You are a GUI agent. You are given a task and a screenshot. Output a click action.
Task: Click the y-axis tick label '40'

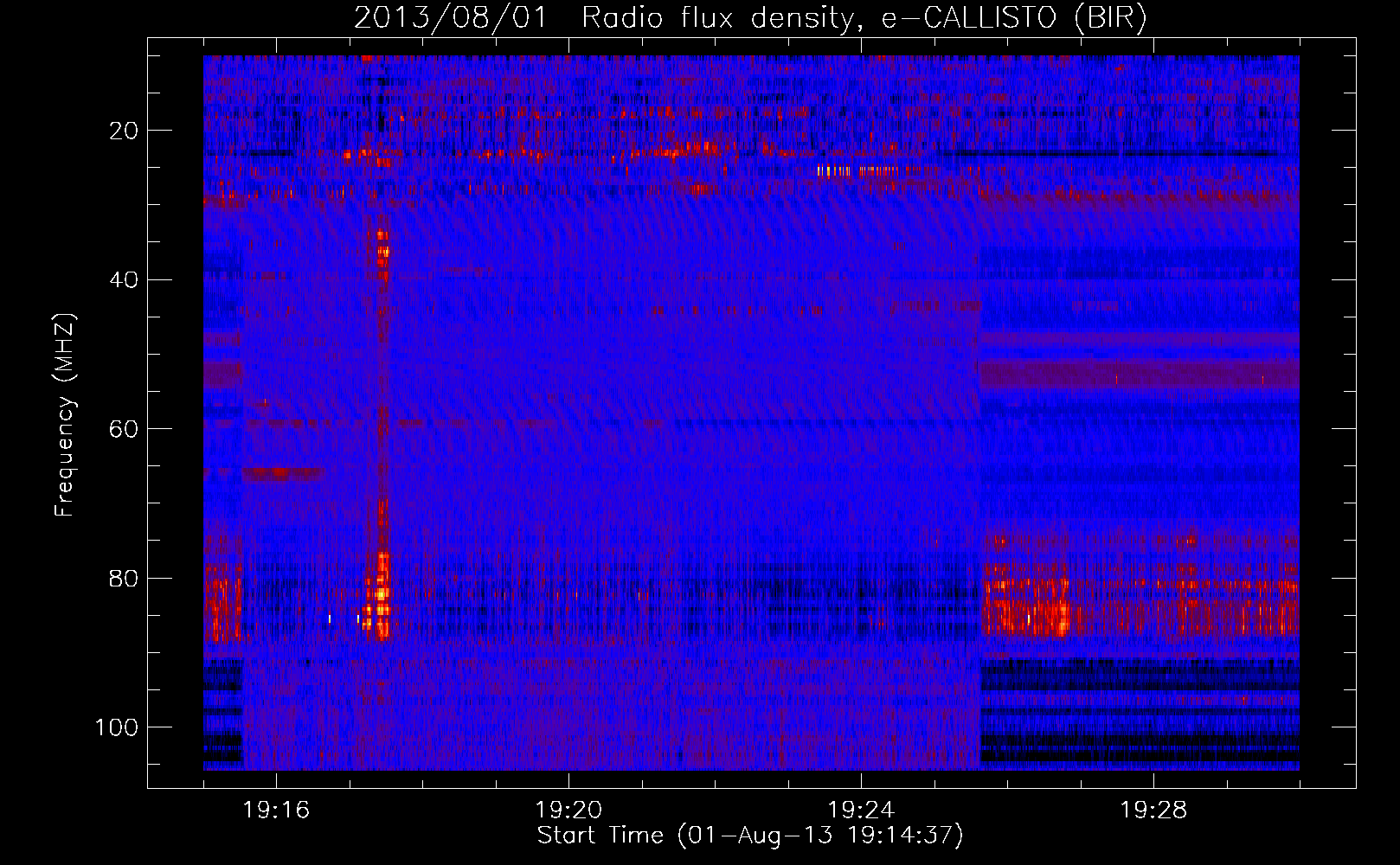(x=125, y=280)
